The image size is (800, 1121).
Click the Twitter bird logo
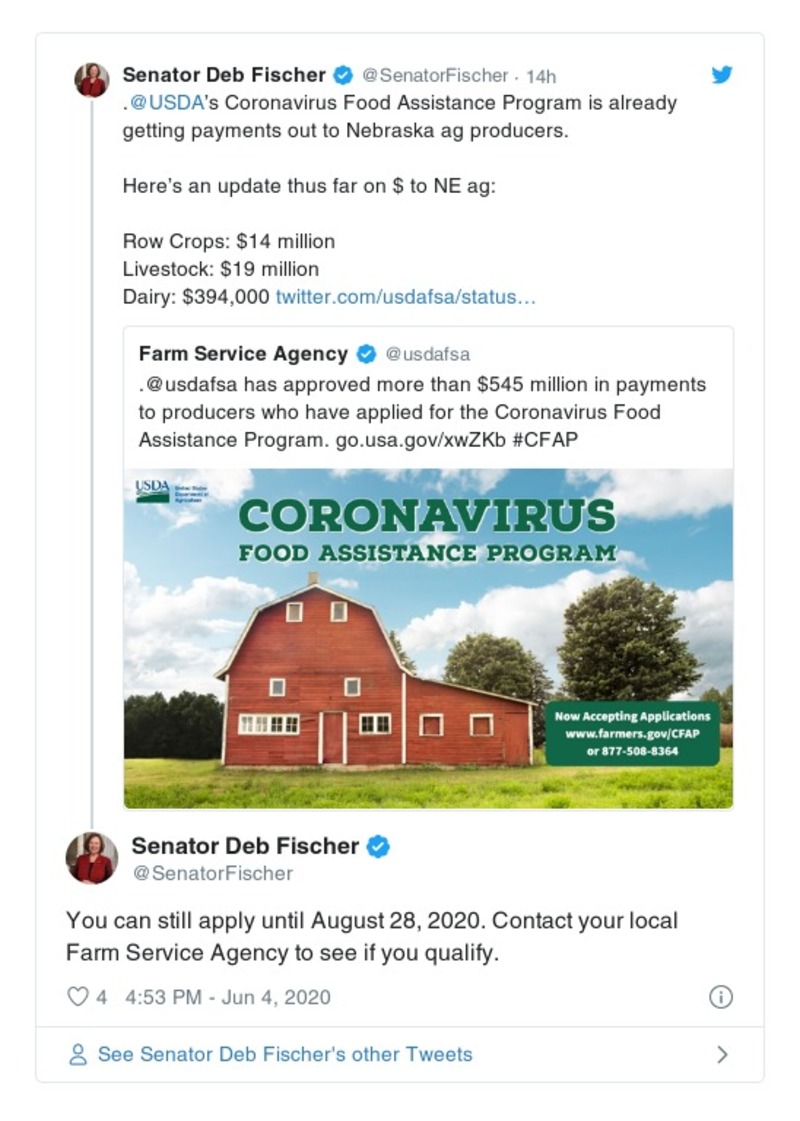[722, 75]
